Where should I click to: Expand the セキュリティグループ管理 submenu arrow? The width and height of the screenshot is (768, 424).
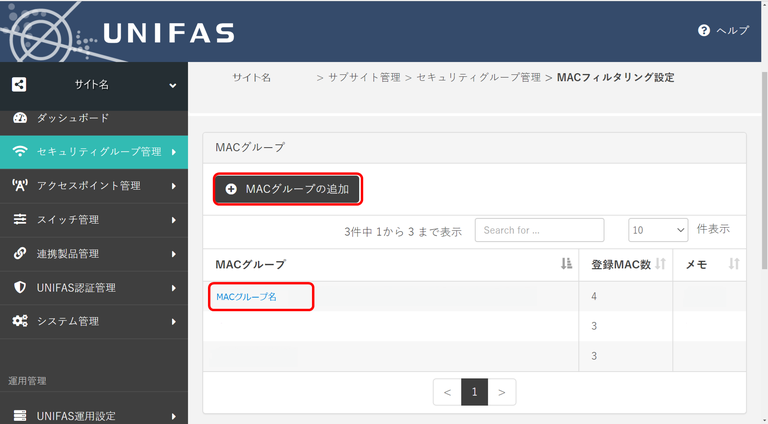click(x=174, y=152)
